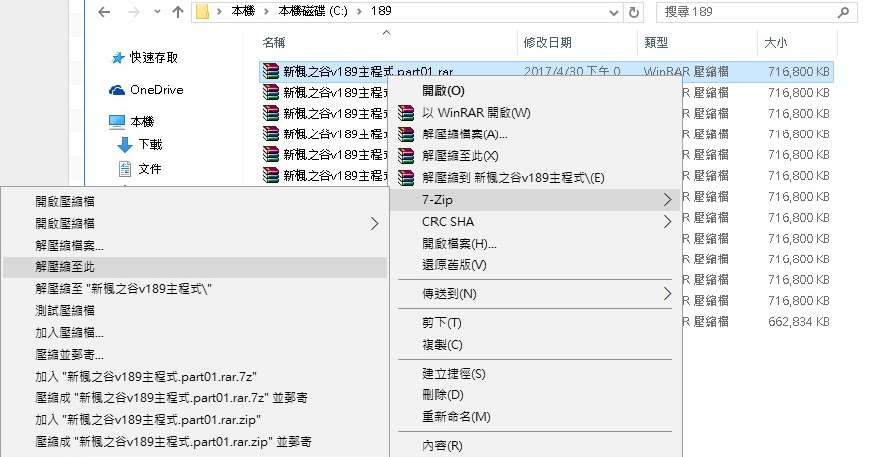
Task: Go up one folder level
Action: point(178,12)
